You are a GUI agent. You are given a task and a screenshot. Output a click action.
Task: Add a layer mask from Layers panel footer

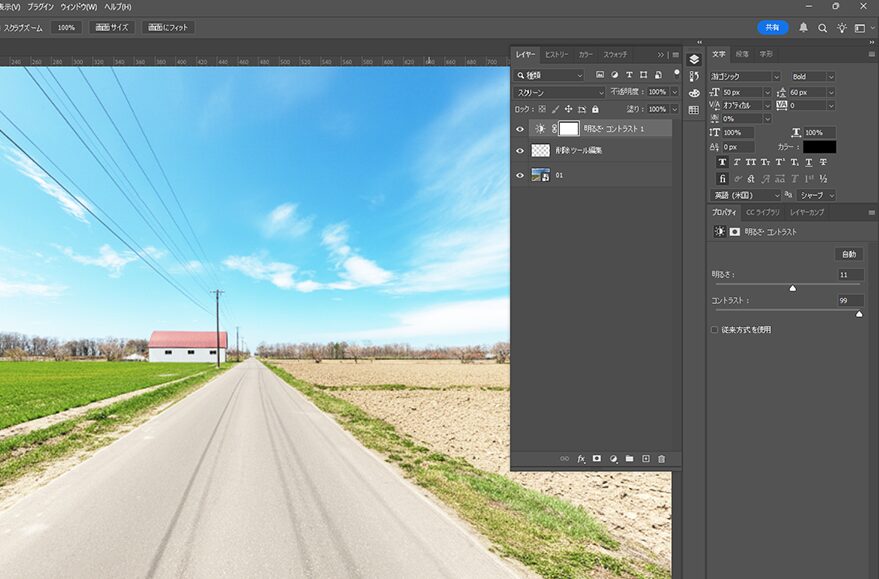(x=596, y=458)
